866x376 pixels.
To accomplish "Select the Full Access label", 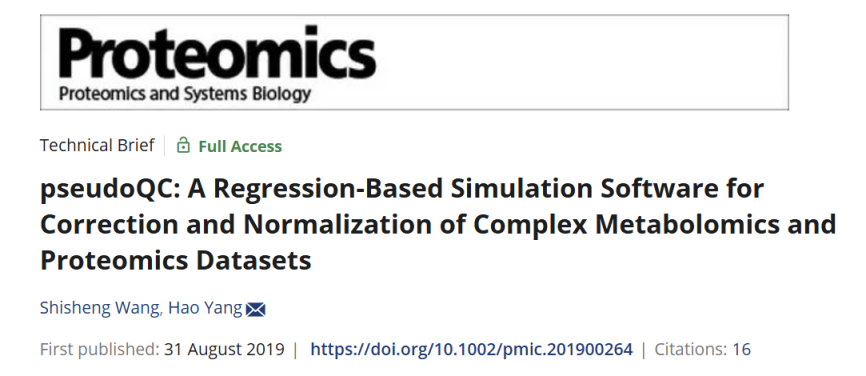I will pyautogui.click(x=240, y=146).
